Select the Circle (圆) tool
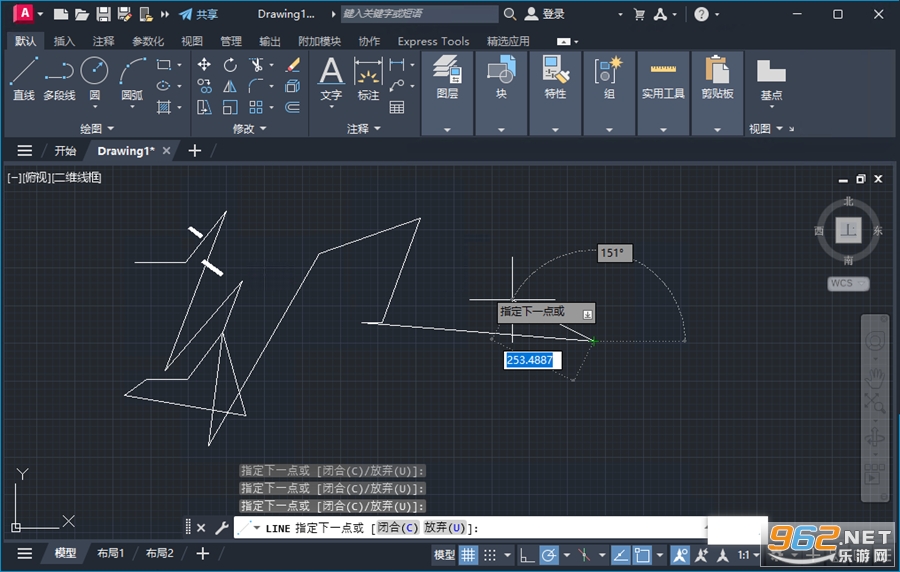900x572 pixels. coord(95,79)
